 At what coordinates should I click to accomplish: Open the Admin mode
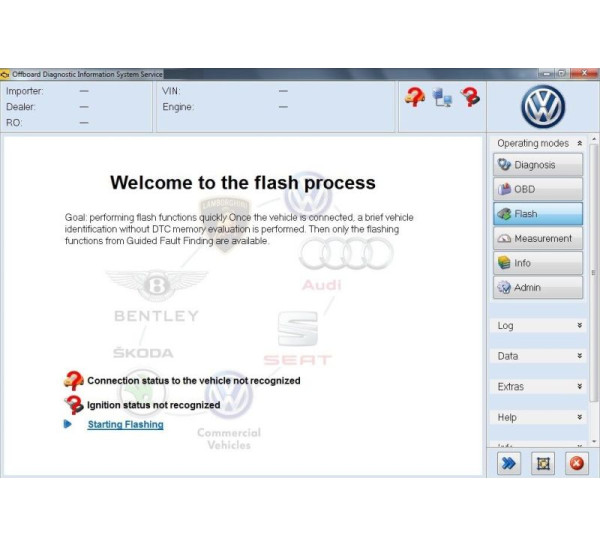[x=537, y=288]
